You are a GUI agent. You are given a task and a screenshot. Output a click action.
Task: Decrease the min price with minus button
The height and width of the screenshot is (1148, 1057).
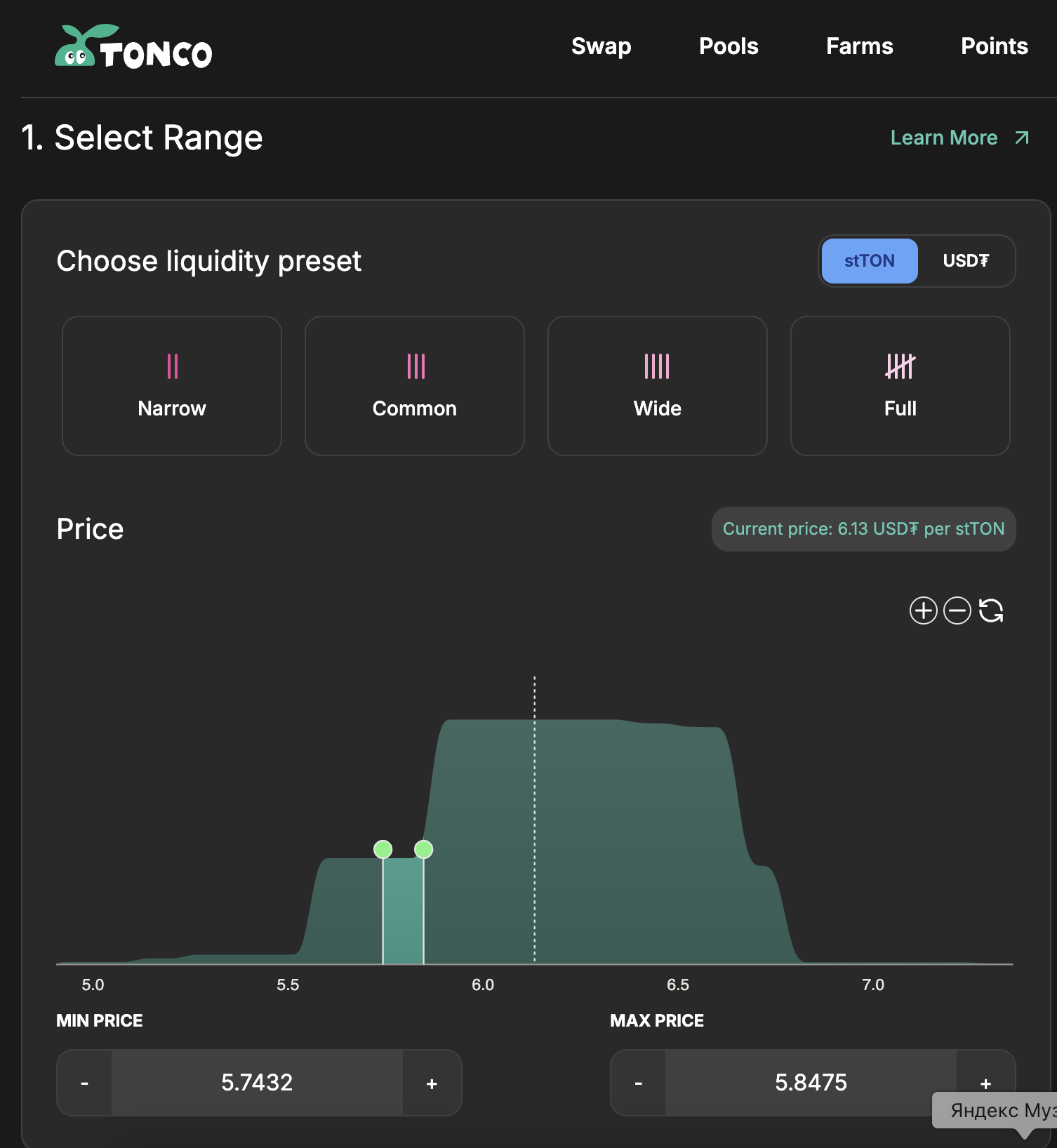click(84, 1083)
